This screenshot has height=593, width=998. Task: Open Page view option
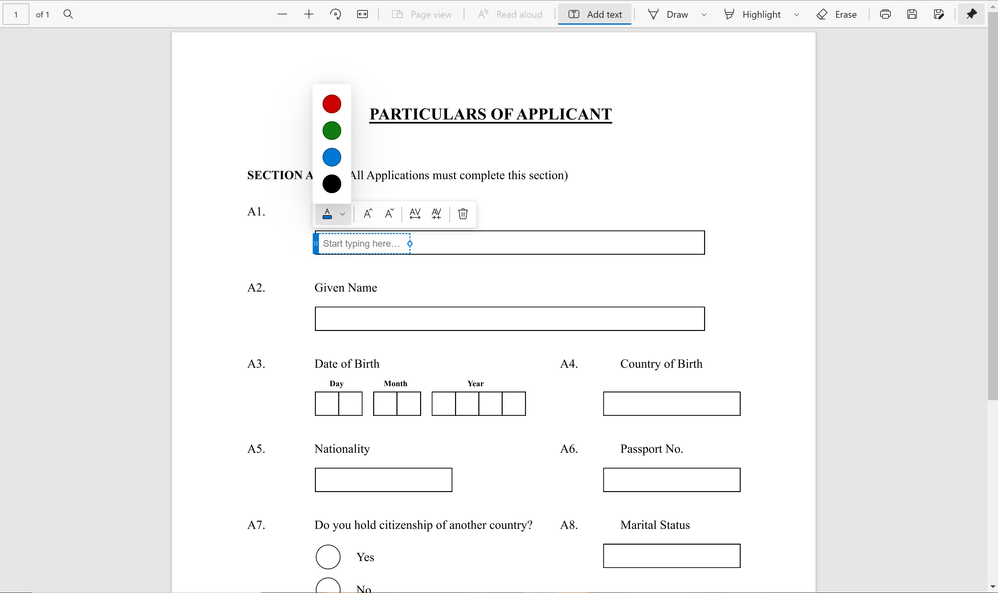[421, 14]
